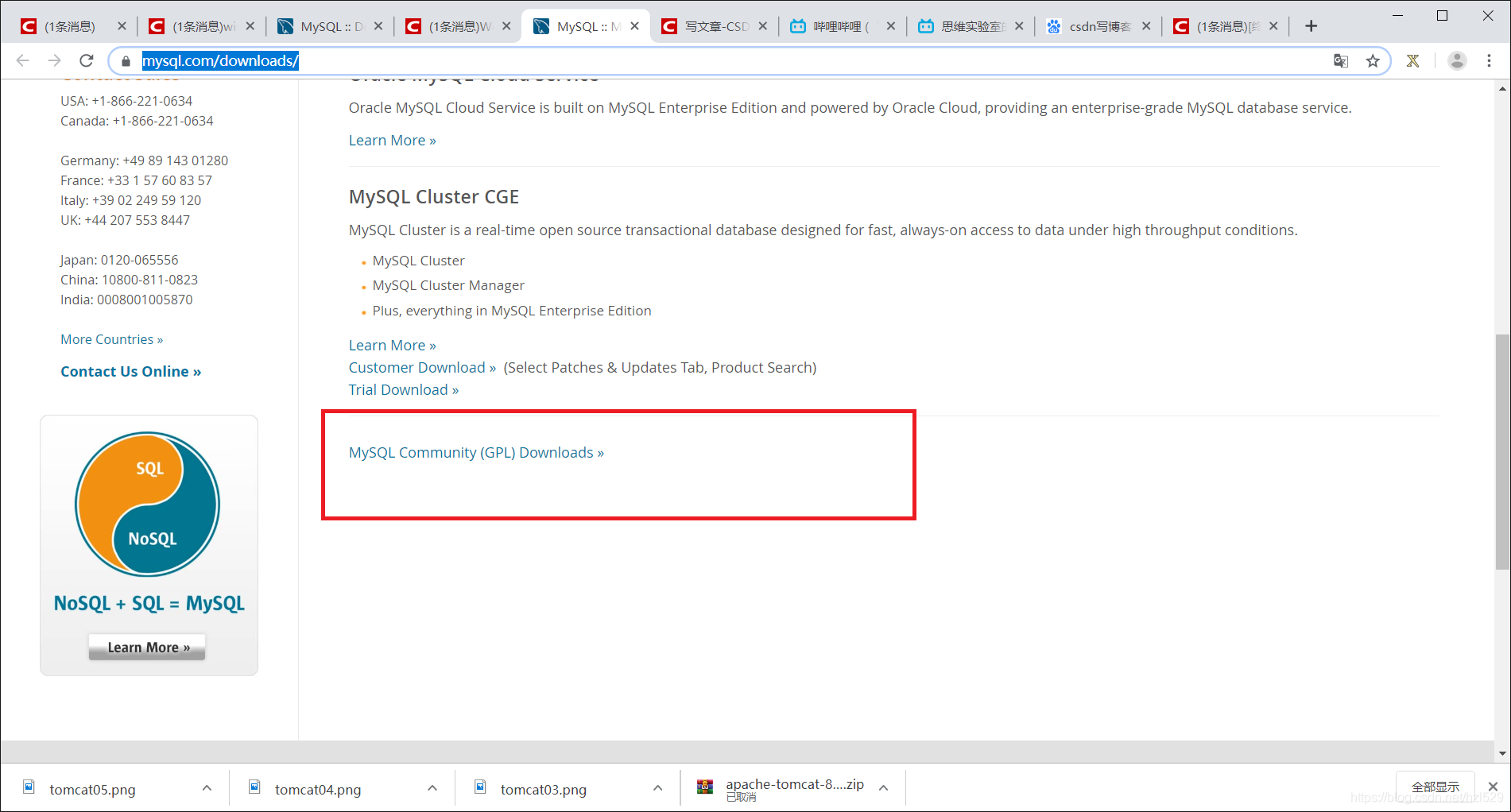Screen dimensions: 1511x812
Task: Go forward using the browser forward arrow
Action: [x=54, y=60]
